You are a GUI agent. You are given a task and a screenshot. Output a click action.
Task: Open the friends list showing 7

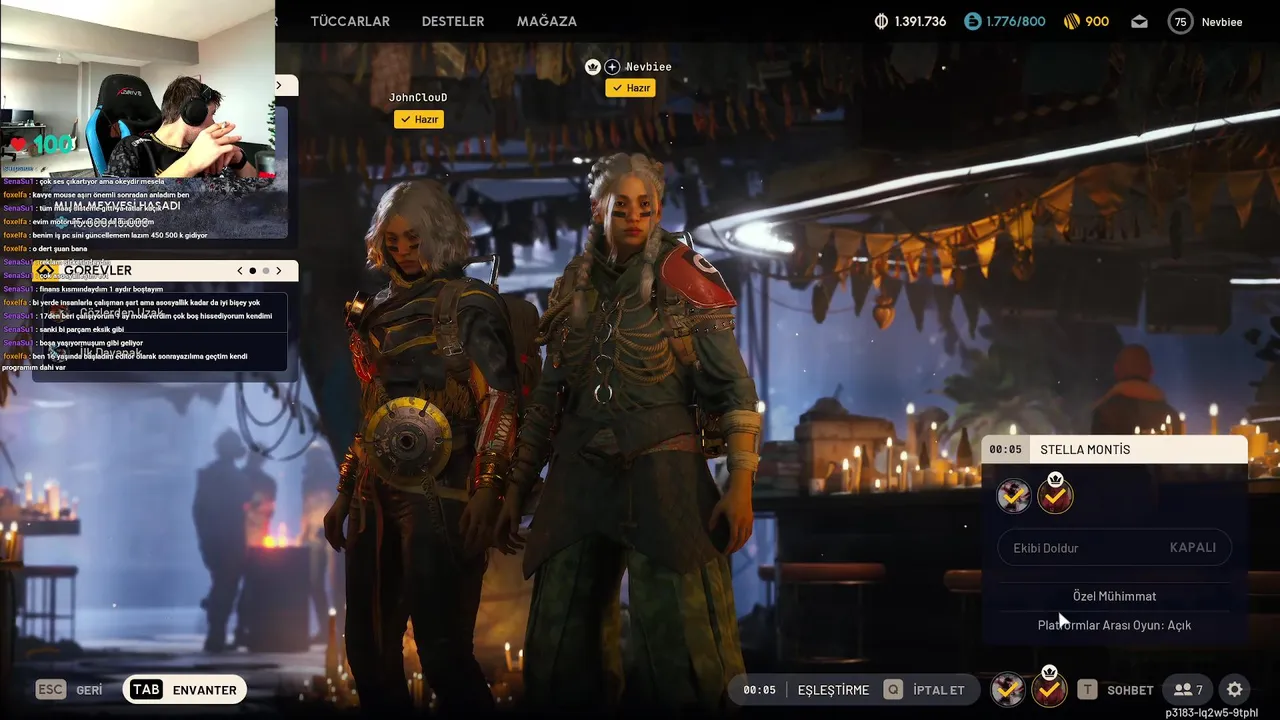[x=1188, y=690]
